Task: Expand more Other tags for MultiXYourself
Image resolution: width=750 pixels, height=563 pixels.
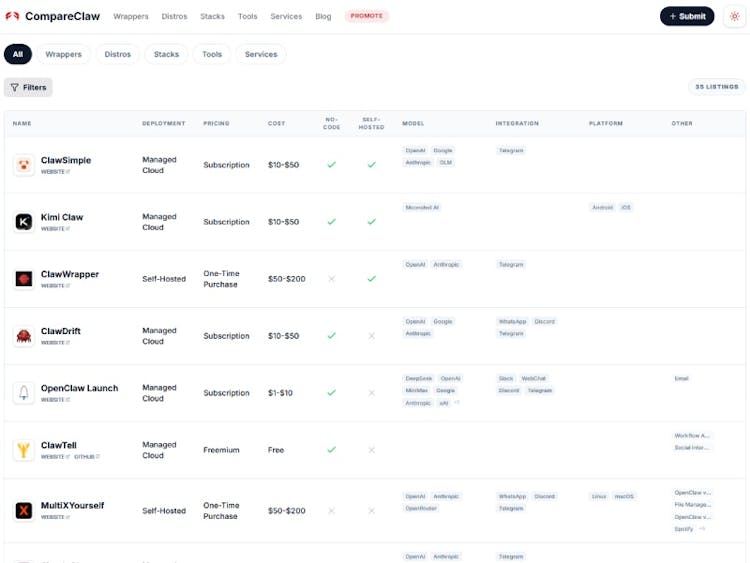Action: [703, 528]
